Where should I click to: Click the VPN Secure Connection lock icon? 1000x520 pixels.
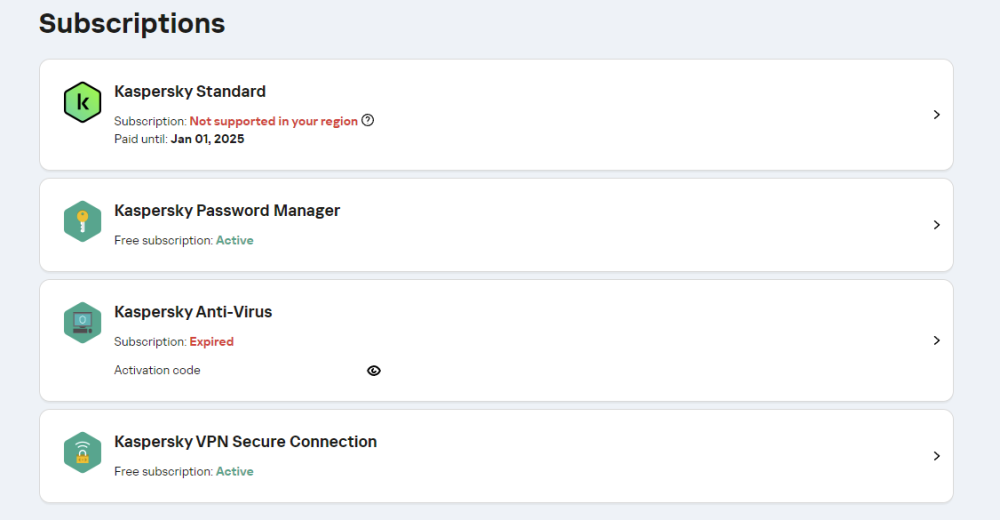coord(82,452)
